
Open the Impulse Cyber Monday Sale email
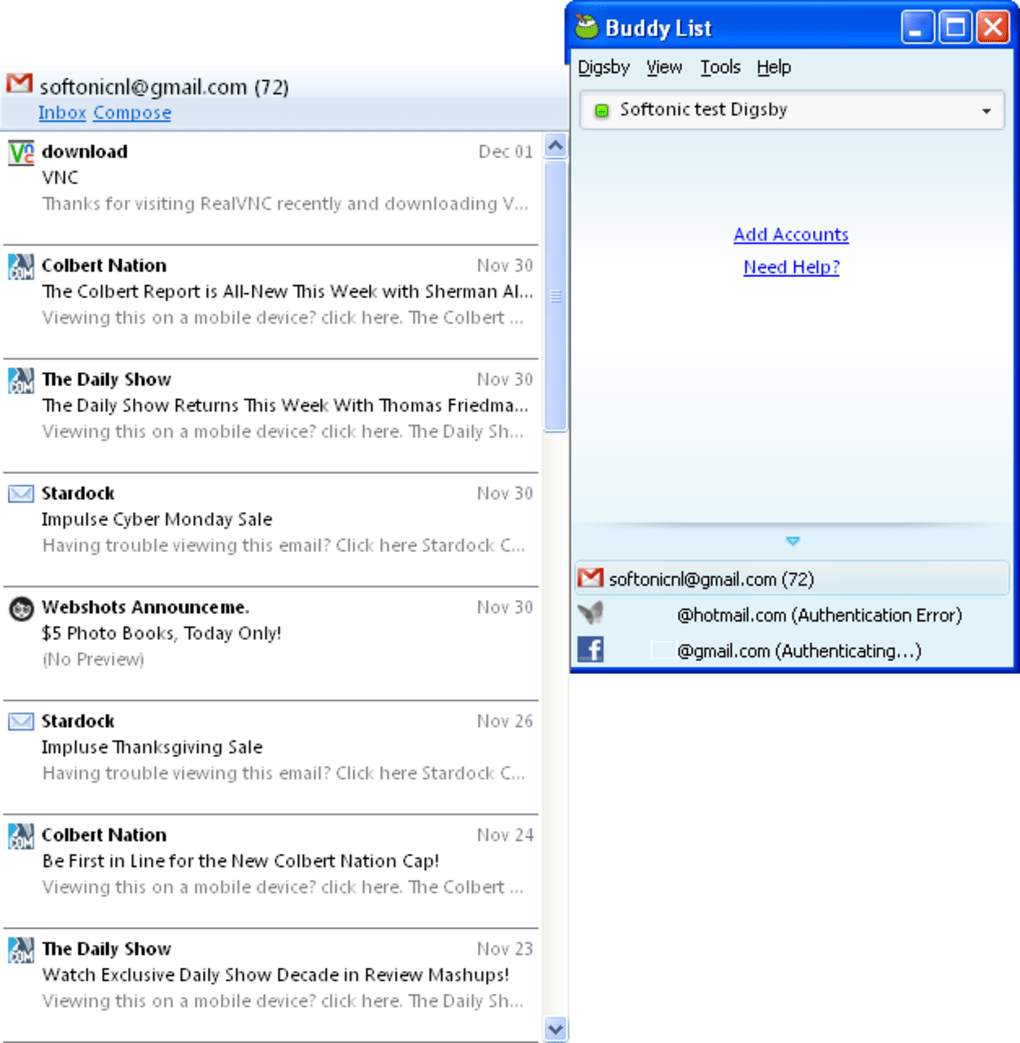point(271,529)
